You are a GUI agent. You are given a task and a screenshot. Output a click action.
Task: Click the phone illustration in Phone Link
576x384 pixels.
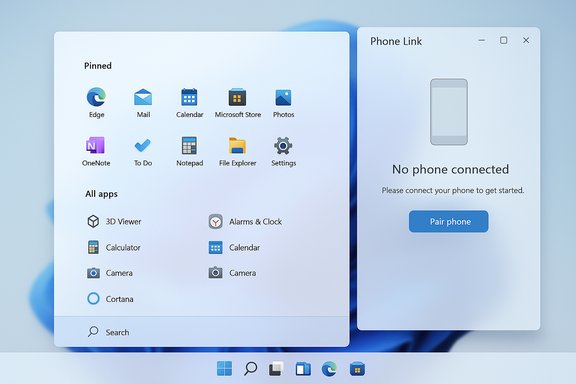[449, 112]
